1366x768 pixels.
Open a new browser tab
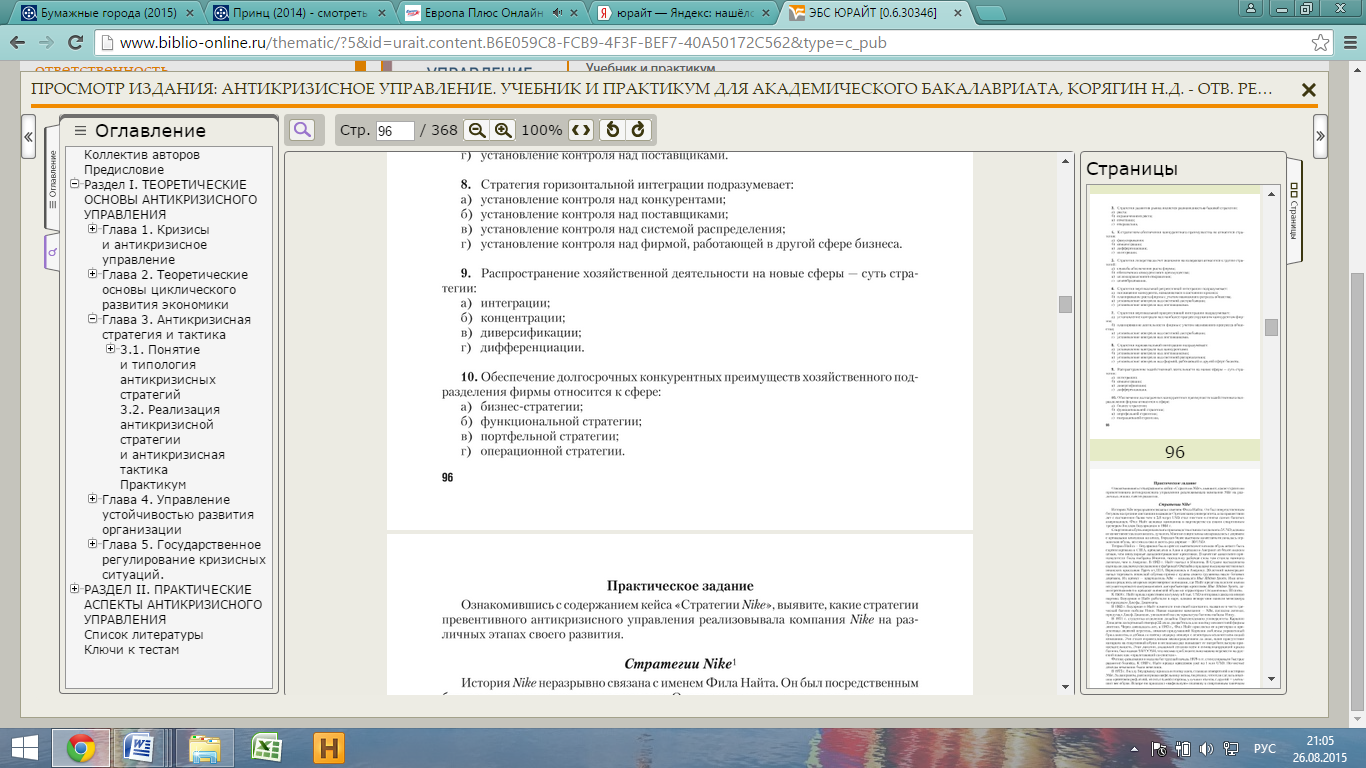click(990, 13)
